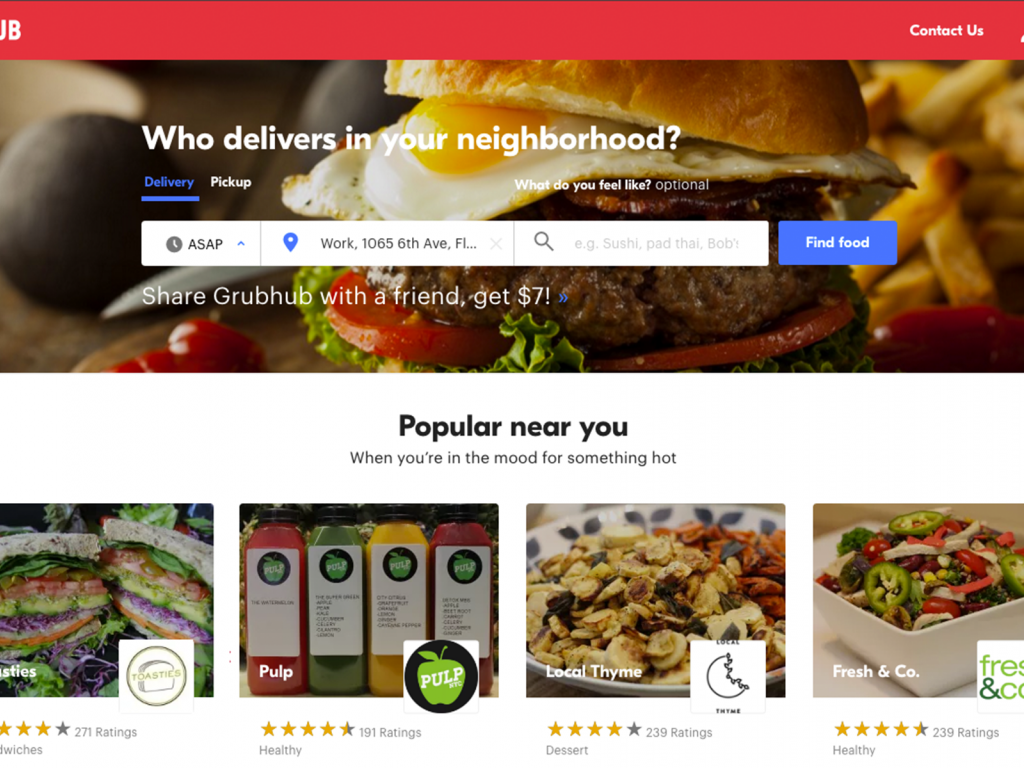Click the clock icon beside ASAP

click(174, 244)
